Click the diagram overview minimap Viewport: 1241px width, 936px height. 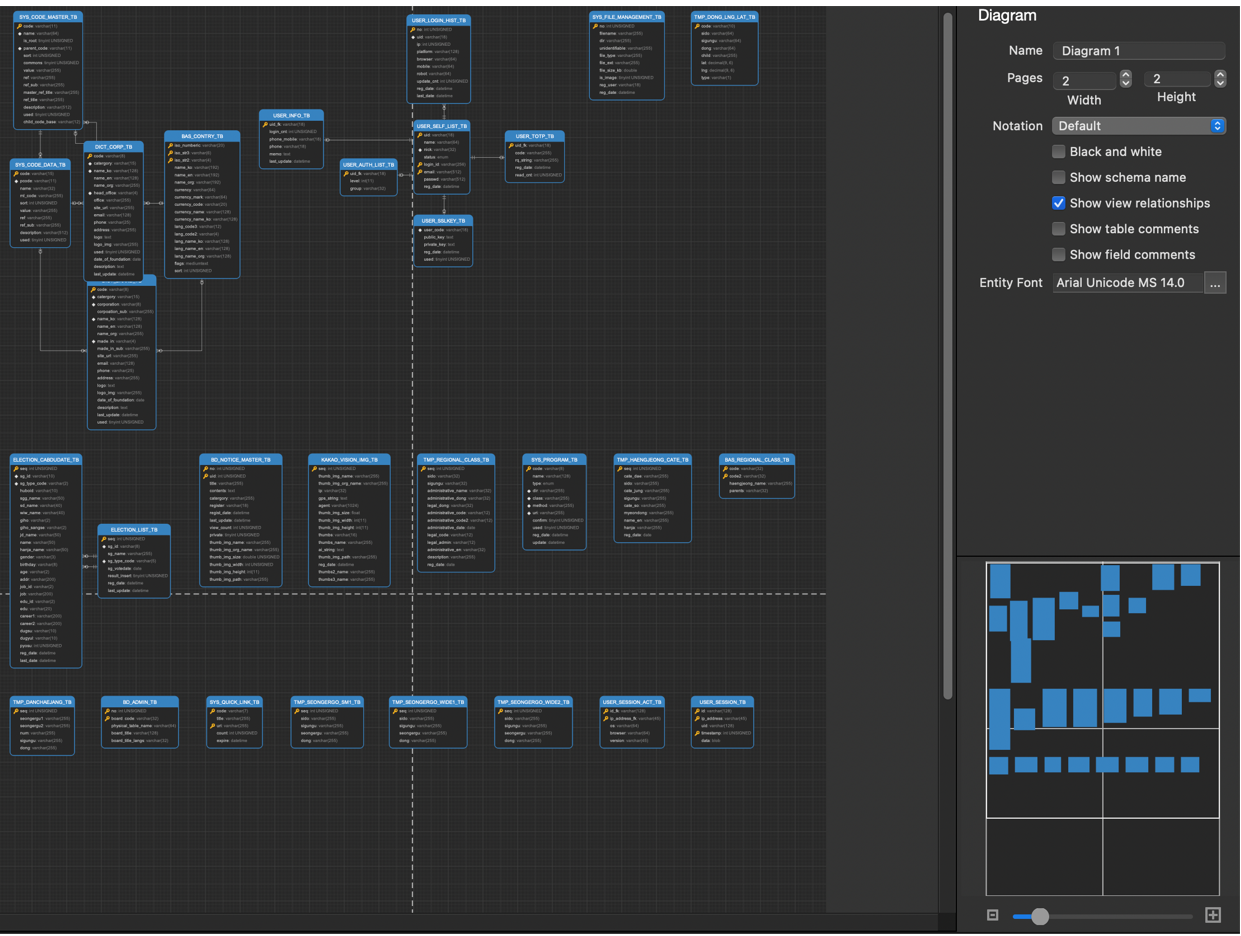(x=1102, y=729)
